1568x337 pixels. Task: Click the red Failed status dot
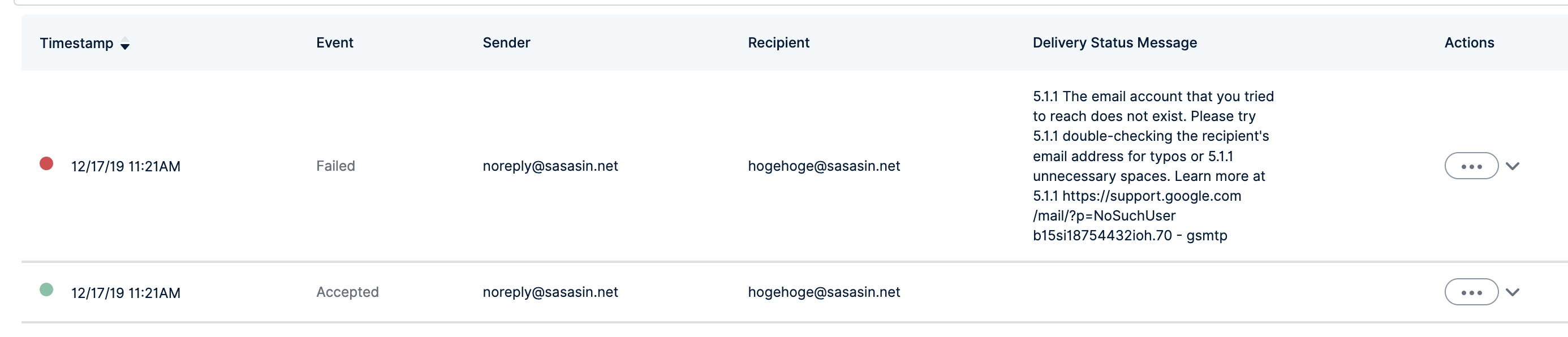click(46, 163)
